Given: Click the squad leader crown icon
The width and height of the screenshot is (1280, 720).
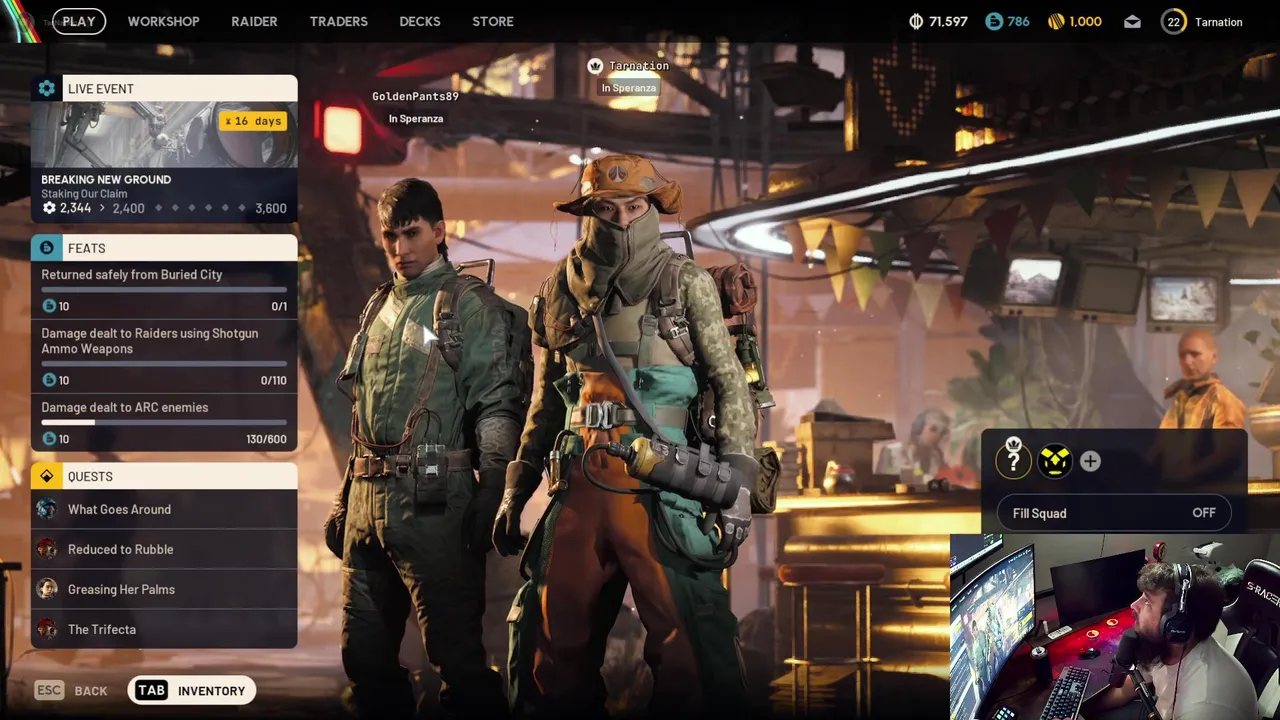Looking at the screenshot, I should coord(595,66).
